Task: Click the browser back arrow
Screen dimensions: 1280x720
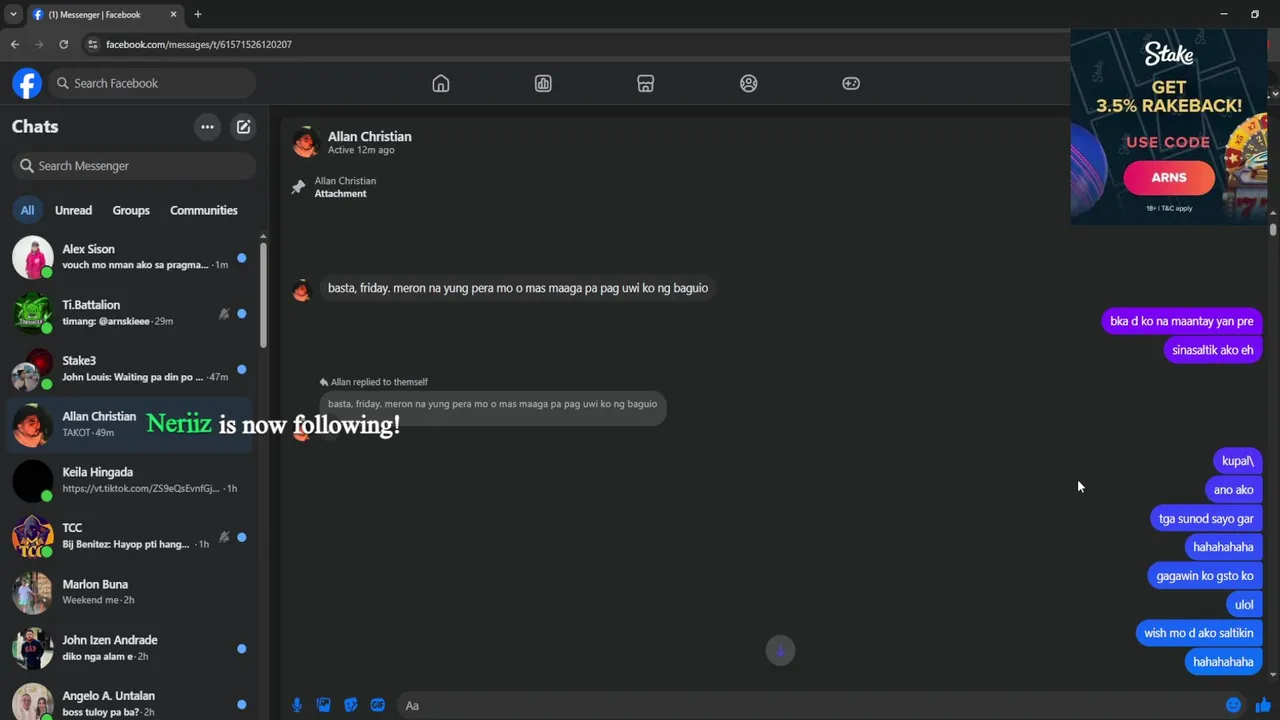Action: pyautogui.click(x=15, y=44)
